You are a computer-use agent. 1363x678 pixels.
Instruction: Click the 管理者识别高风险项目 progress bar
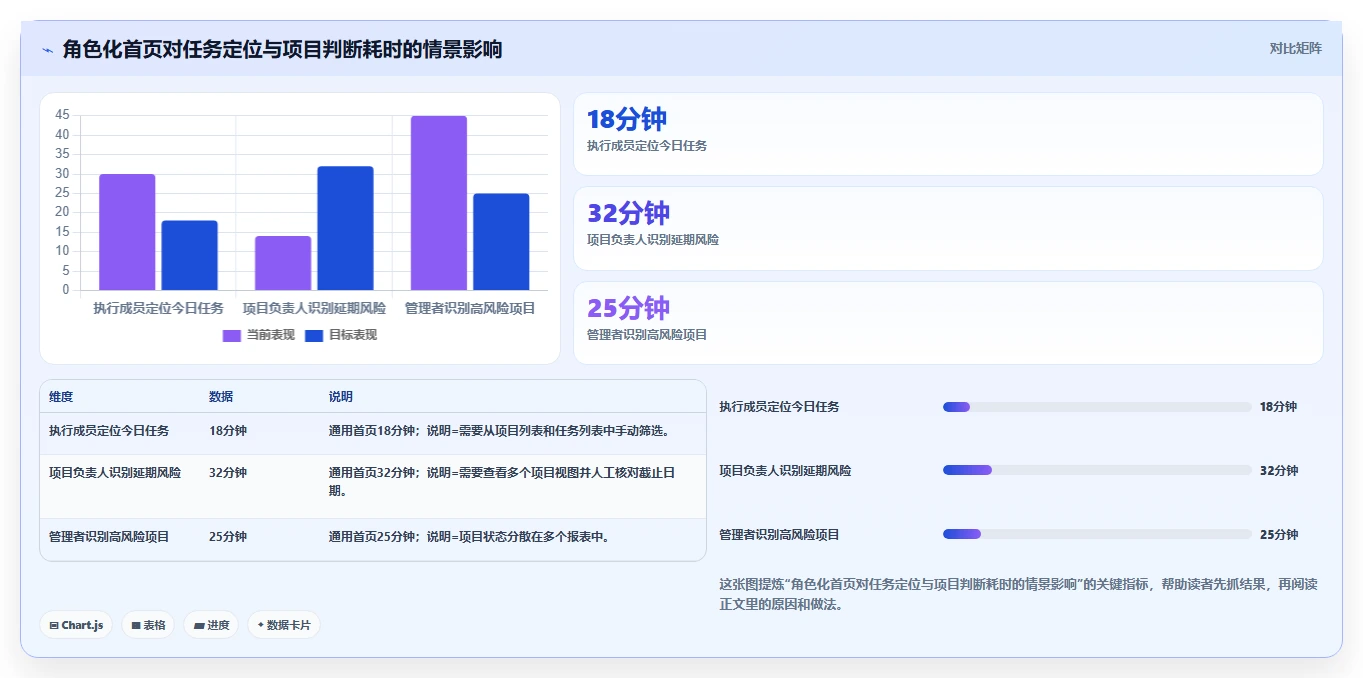coord(1097,534)
